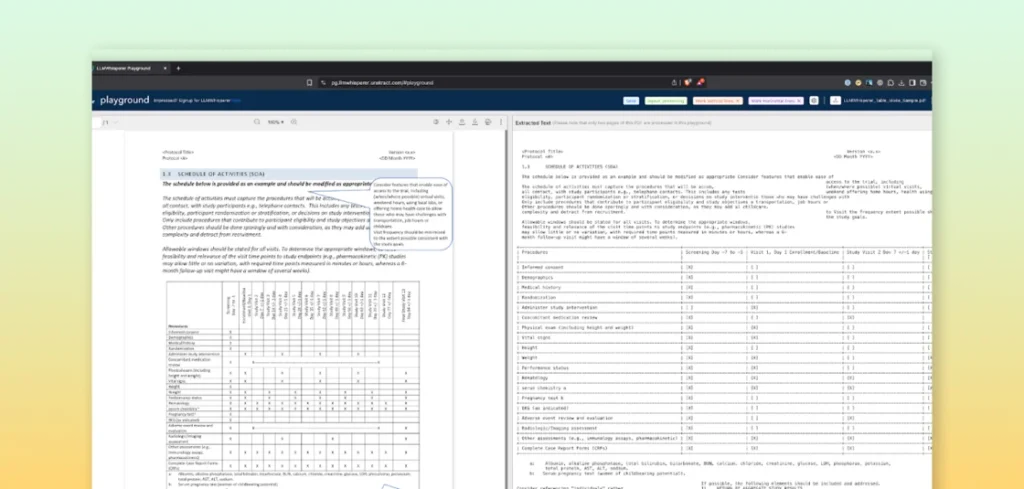Open the 100% zoom level dropdown
Image resolution: width=1024 pixels, height=489 pixels.
coord(276,122)
